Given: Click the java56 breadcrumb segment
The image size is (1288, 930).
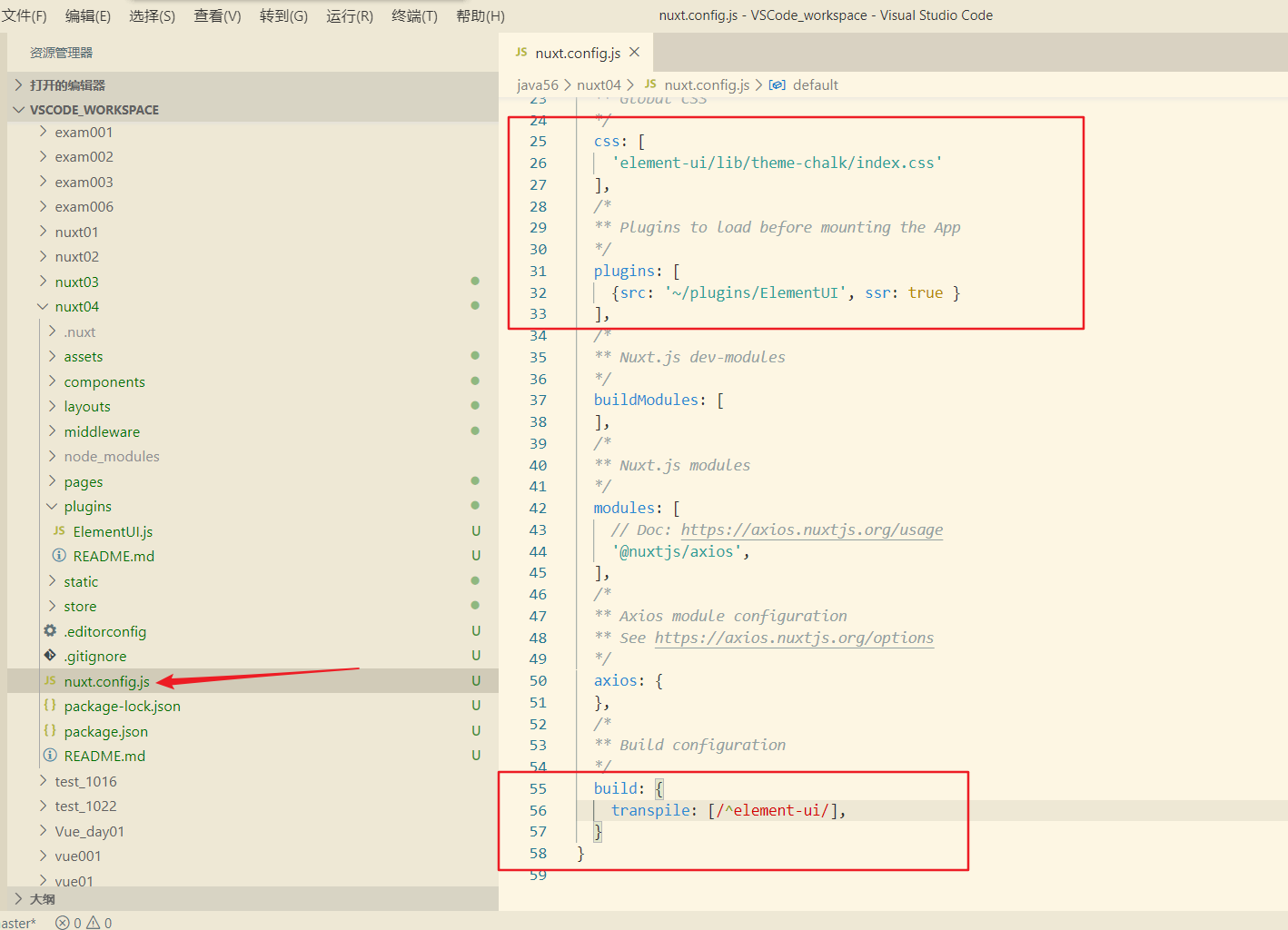Looking at the screenshot, I should [x=538, y=84].
